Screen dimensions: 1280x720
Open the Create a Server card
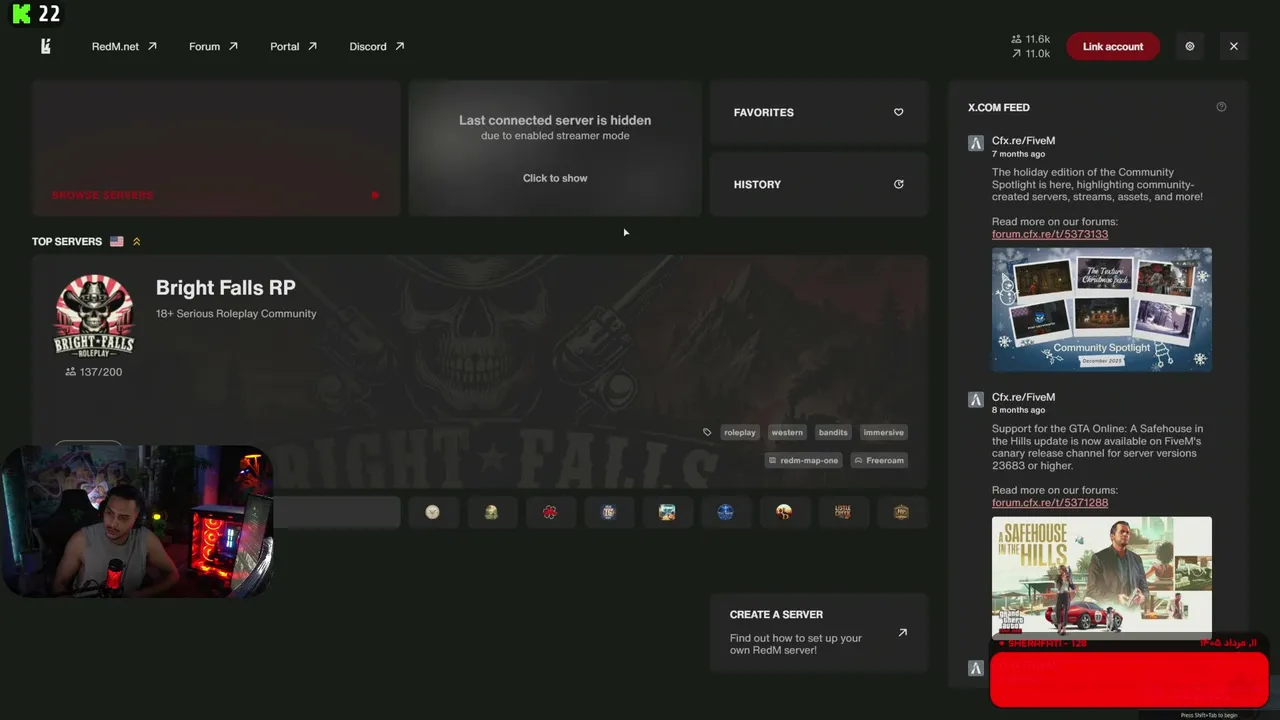click(x=819, y=632)
